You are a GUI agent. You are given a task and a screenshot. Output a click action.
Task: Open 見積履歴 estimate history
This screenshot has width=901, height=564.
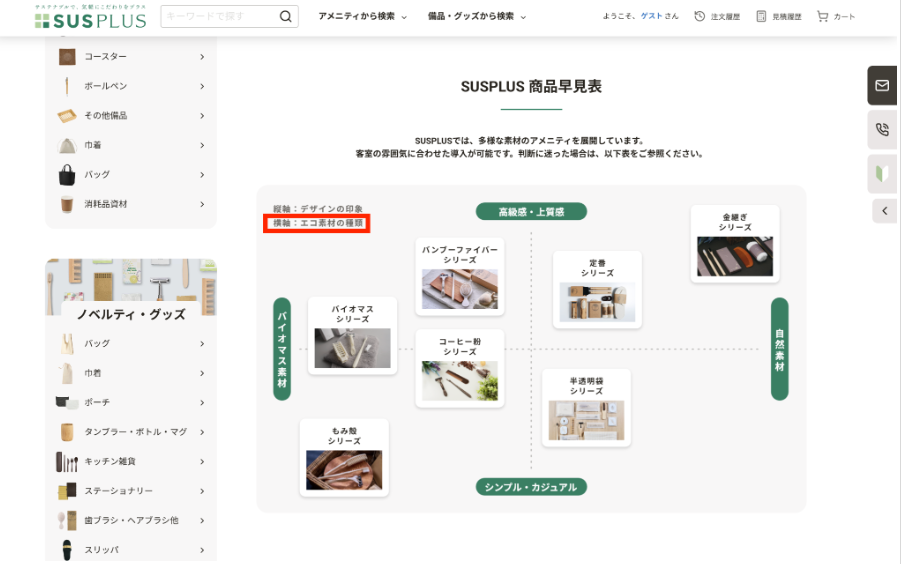click(x=779, y=17)
